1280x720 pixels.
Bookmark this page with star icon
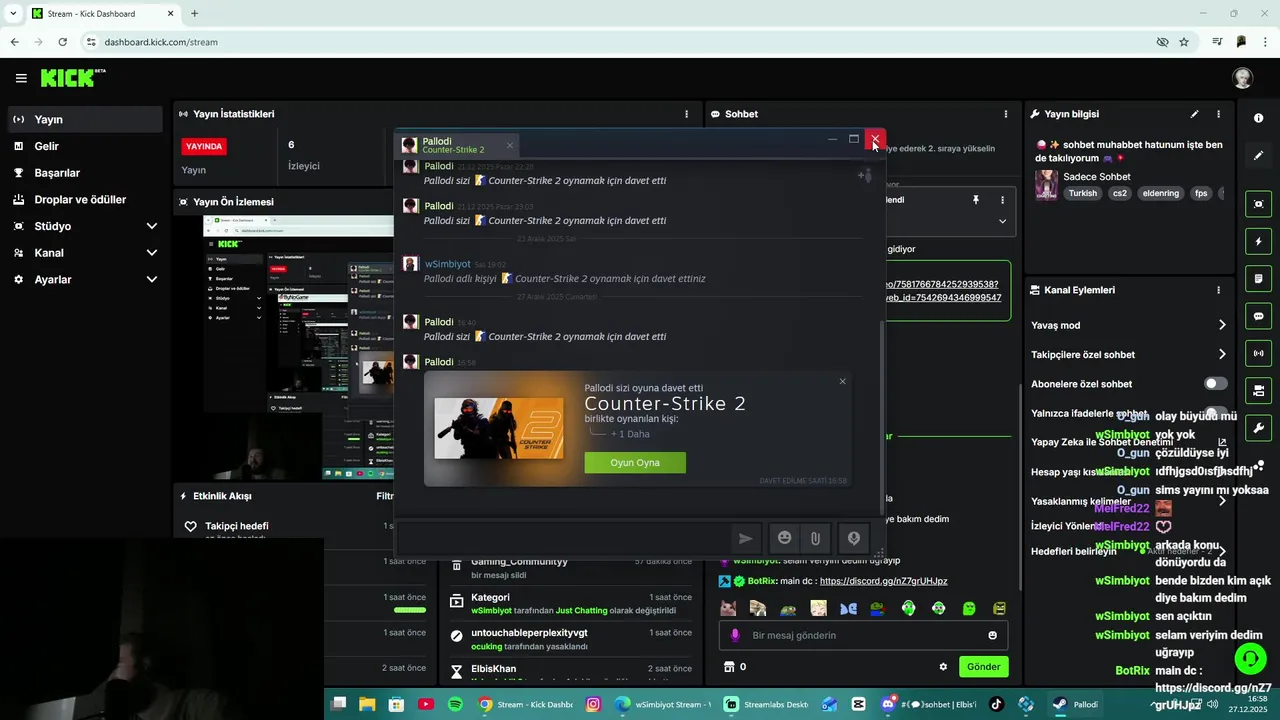pos(1184,42)
